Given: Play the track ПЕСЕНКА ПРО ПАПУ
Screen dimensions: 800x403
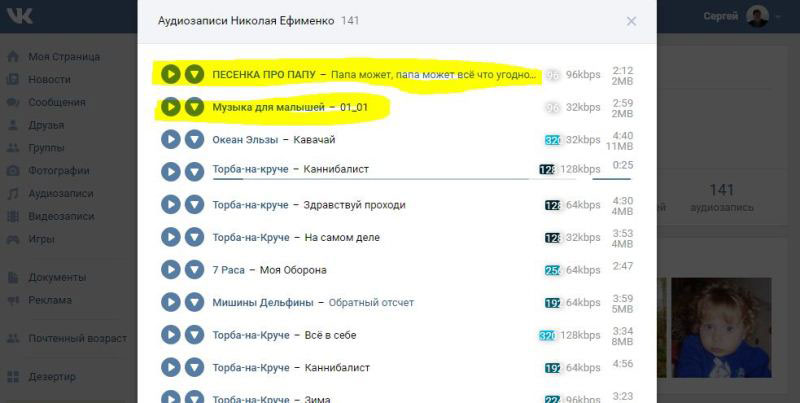Looking at the screenshot, I should pyautogui.click(x=171, y=74).
